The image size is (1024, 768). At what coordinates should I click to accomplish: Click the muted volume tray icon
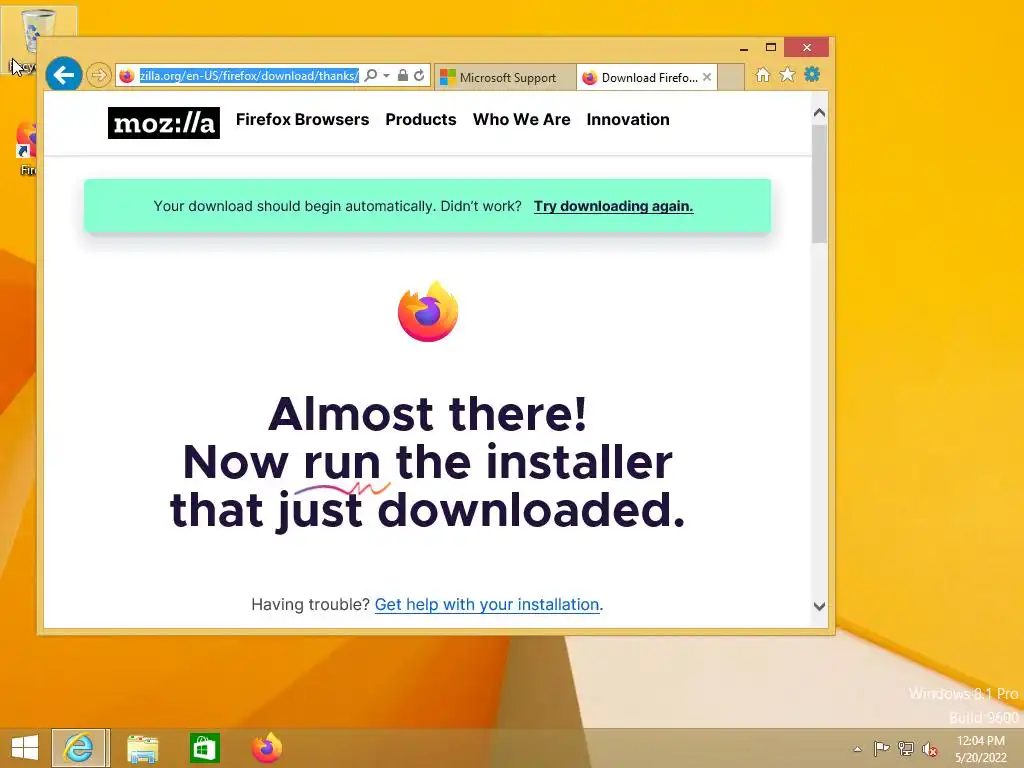pos(930,749)
